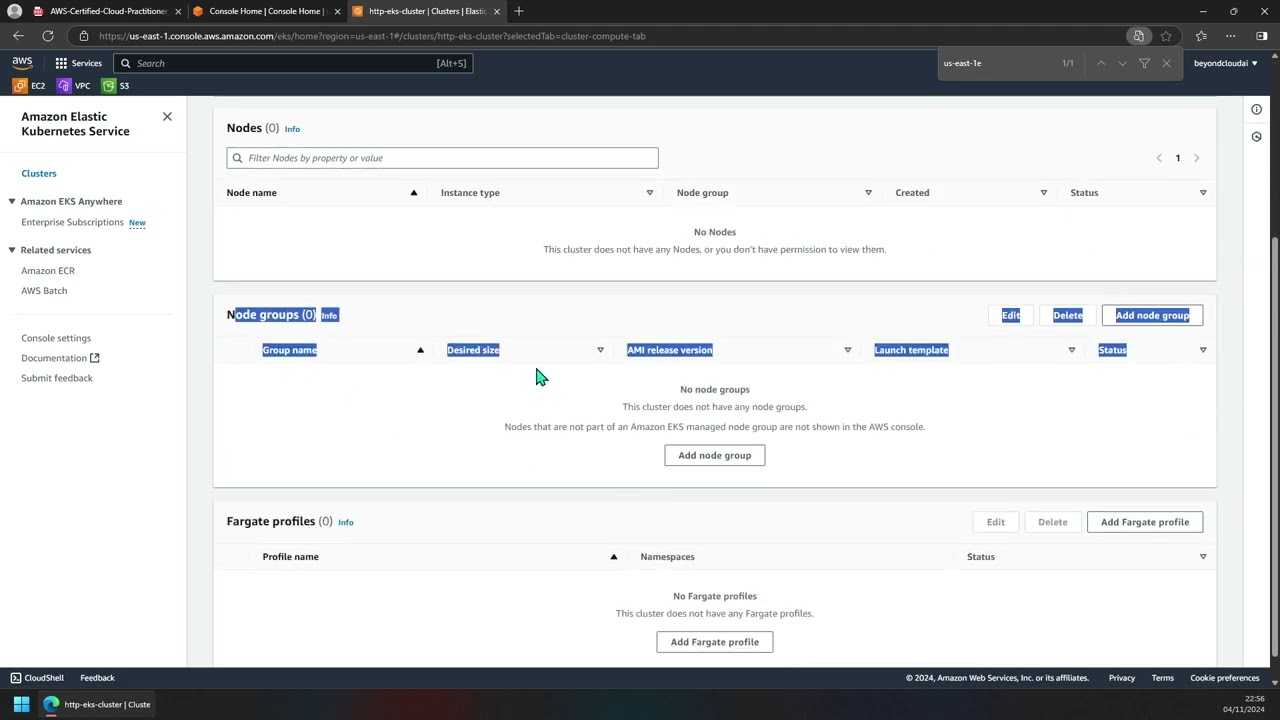Open the Edge http-eks-cluster taskbar item

click(x=97, y=704)
